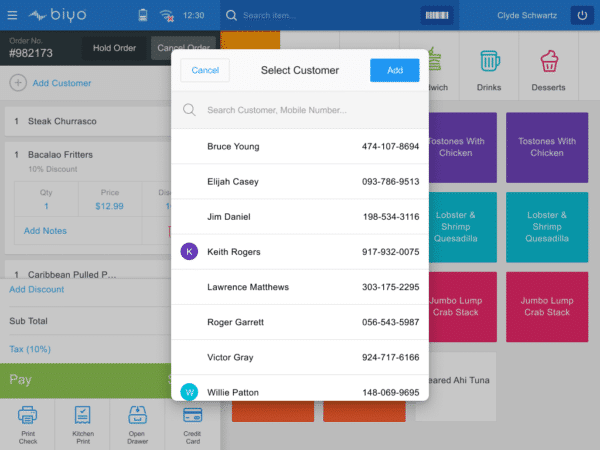
Task: Click the Tax (10%) link
Action: point(30,349)
